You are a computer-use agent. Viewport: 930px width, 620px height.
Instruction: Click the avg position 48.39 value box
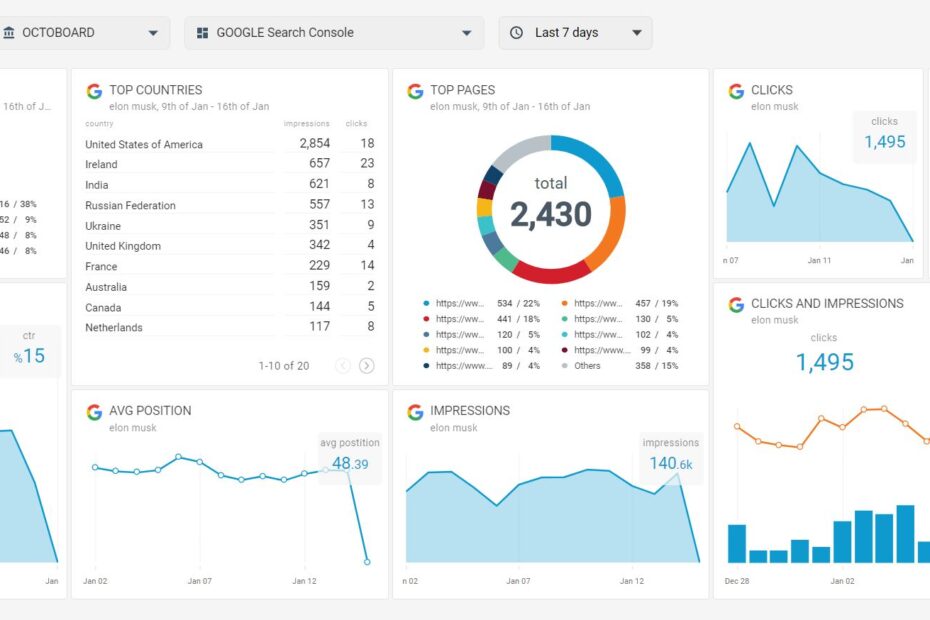coord(350,457)
